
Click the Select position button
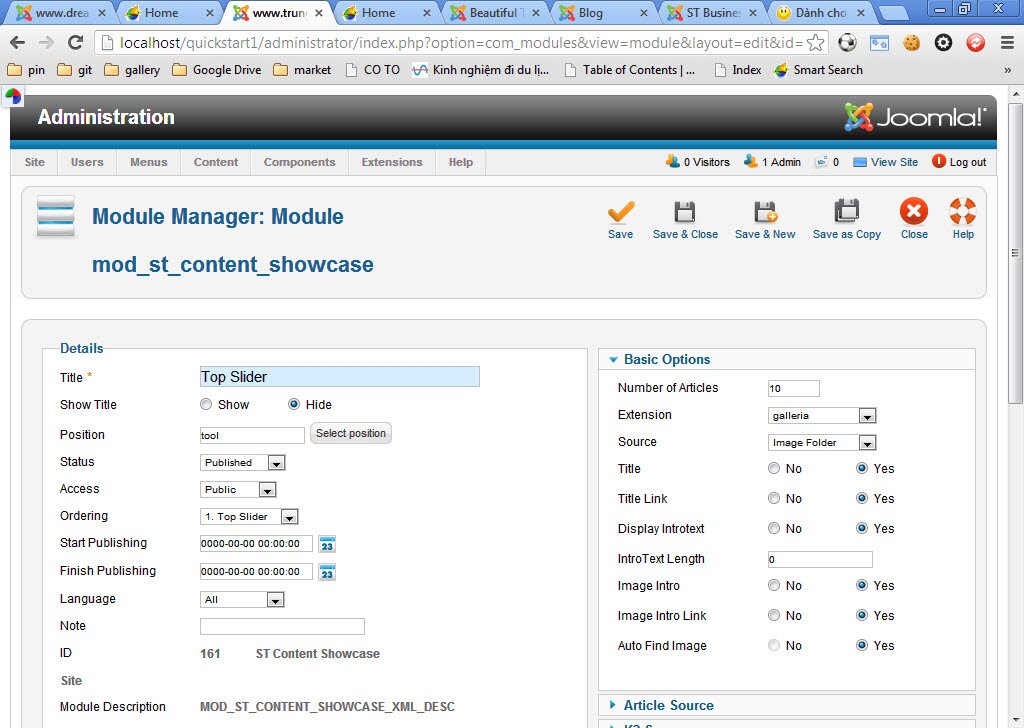point(350,434)
